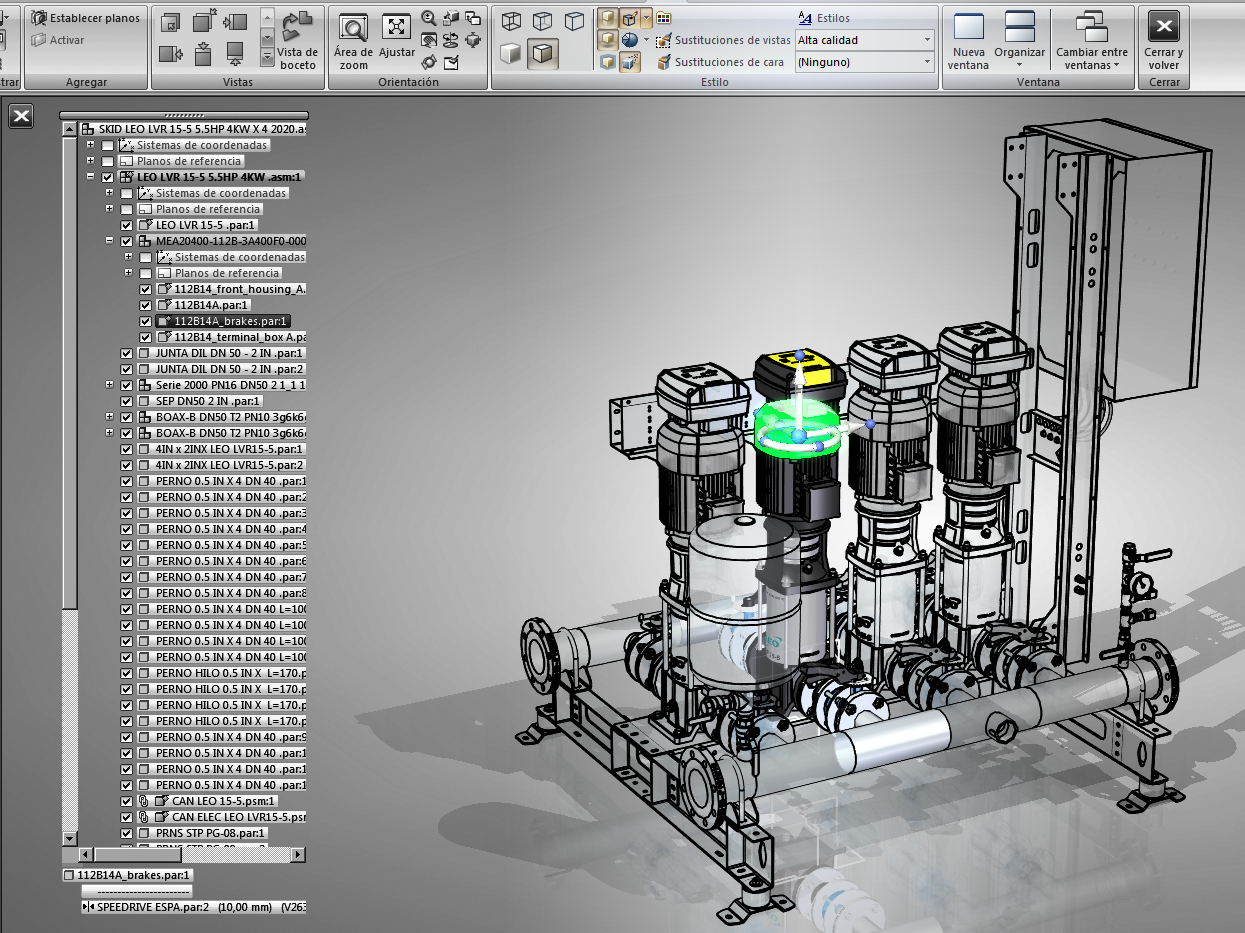
Task: Click the Sustituciones de vistas icon
Action: [x=664, y=40]
